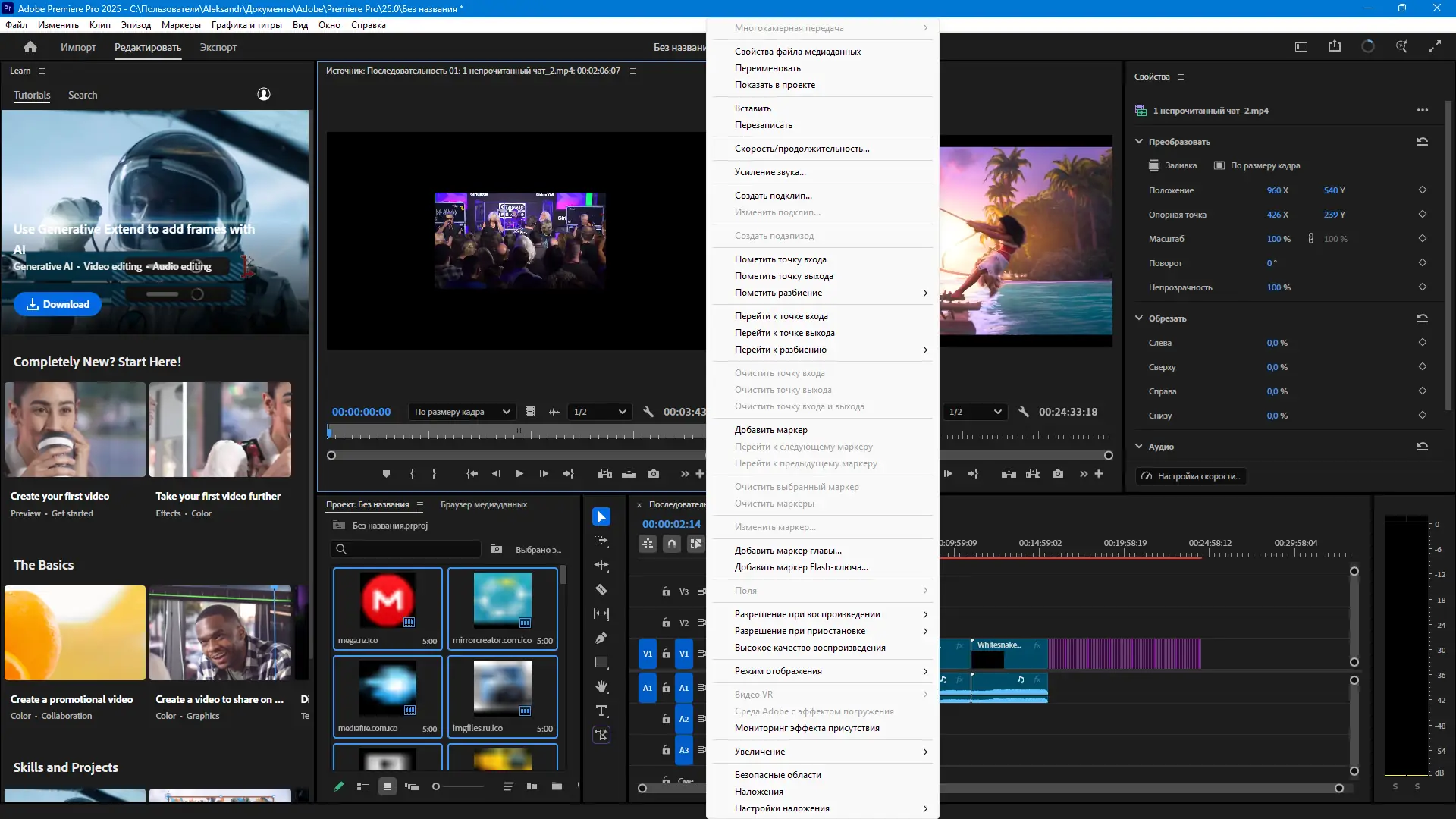This screenshot has height=819, width=1456.
Task: Toggle A2 track targeting button
Action: (684, 719)
